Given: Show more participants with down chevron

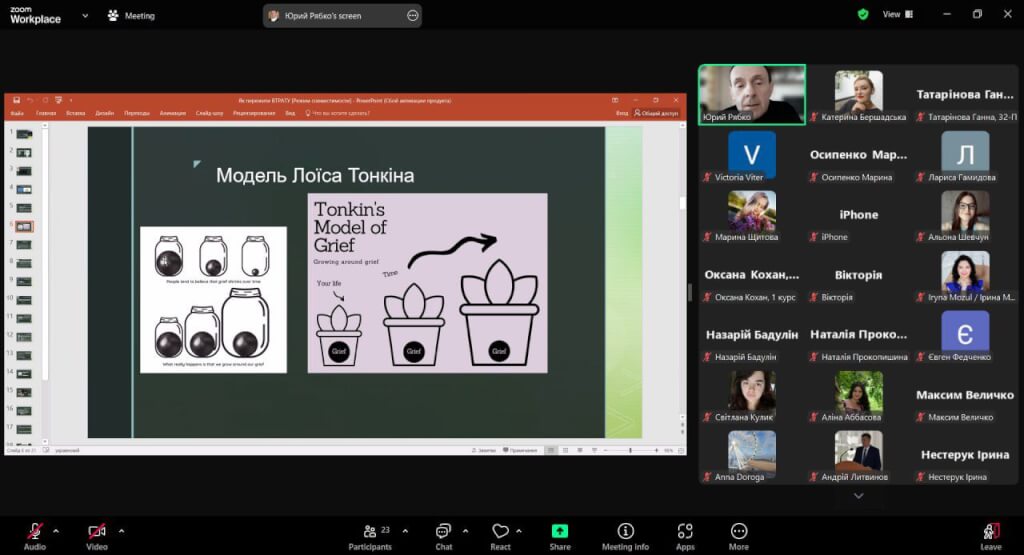Looking at the screenshot, I should pyautogui.click(x=858, y=495).
